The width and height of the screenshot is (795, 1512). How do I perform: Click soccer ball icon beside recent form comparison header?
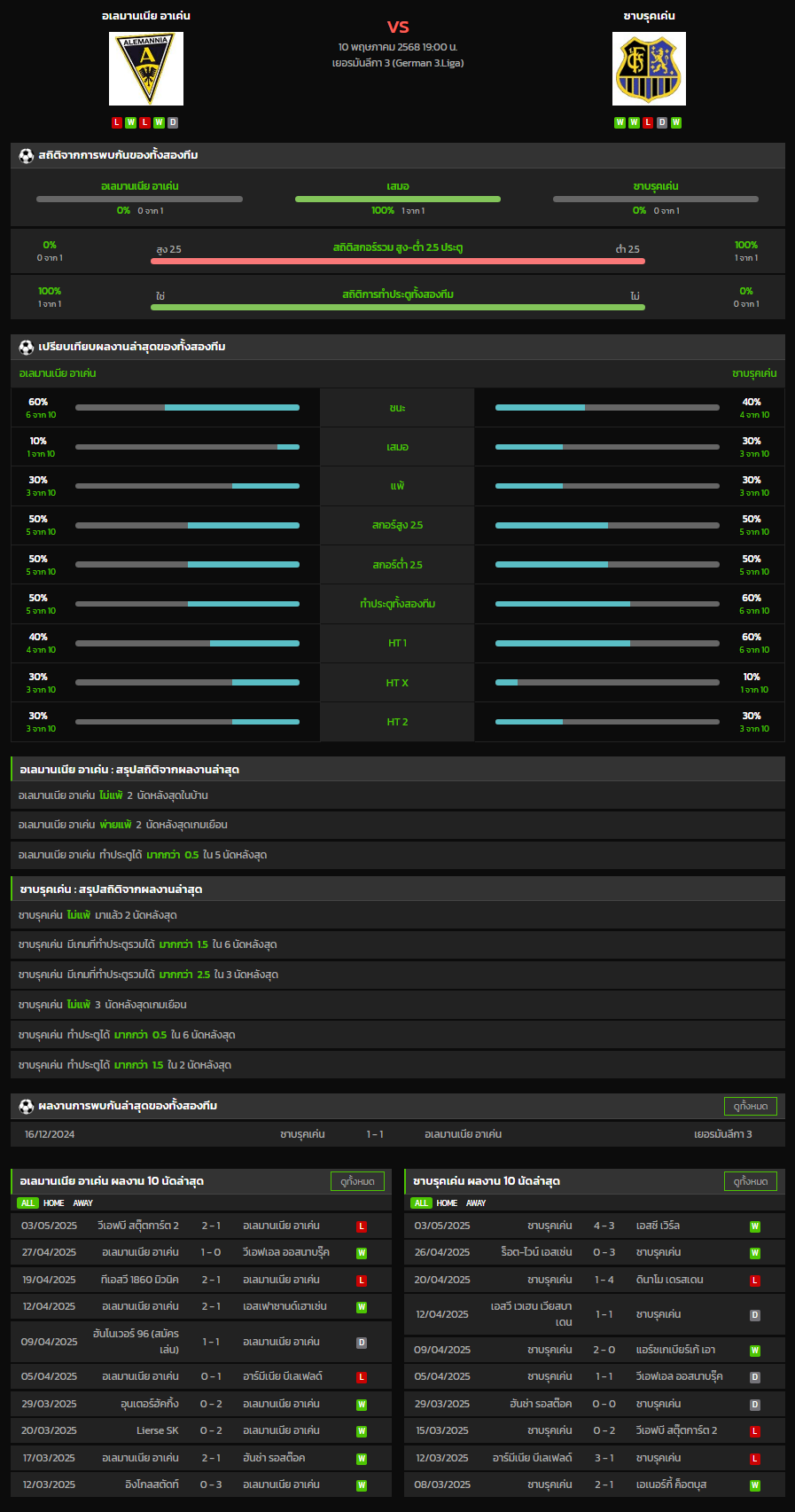coord(27,347)
